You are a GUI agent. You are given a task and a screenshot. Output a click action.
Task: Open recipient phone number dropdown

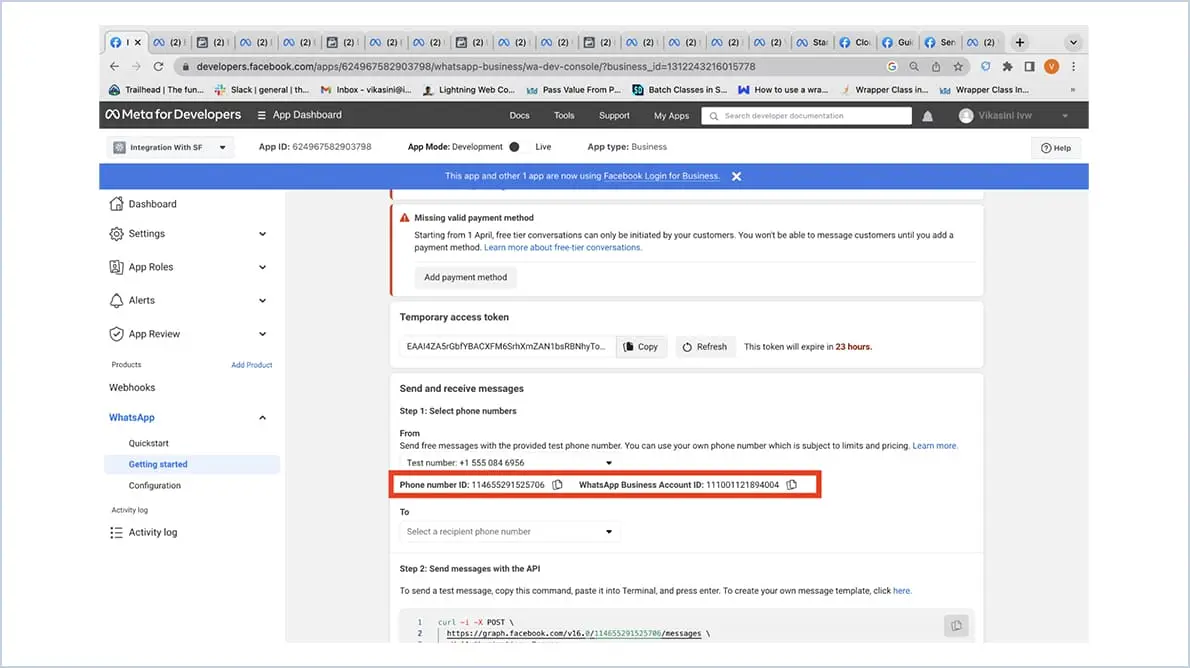click(509, 531)
